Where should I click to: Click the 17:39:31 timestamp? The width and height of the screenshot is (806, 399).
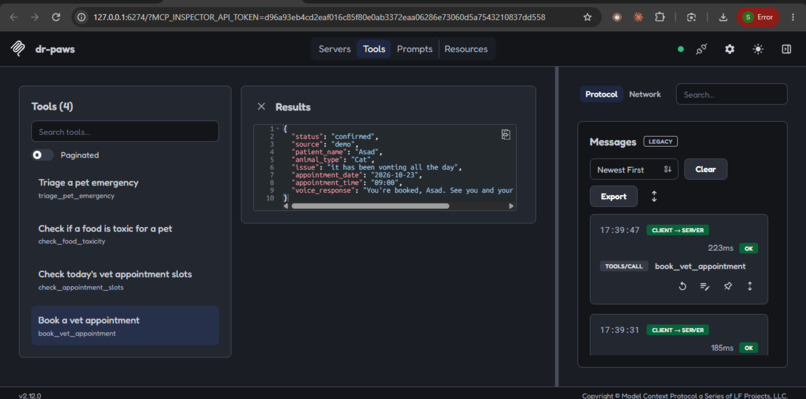620,330
